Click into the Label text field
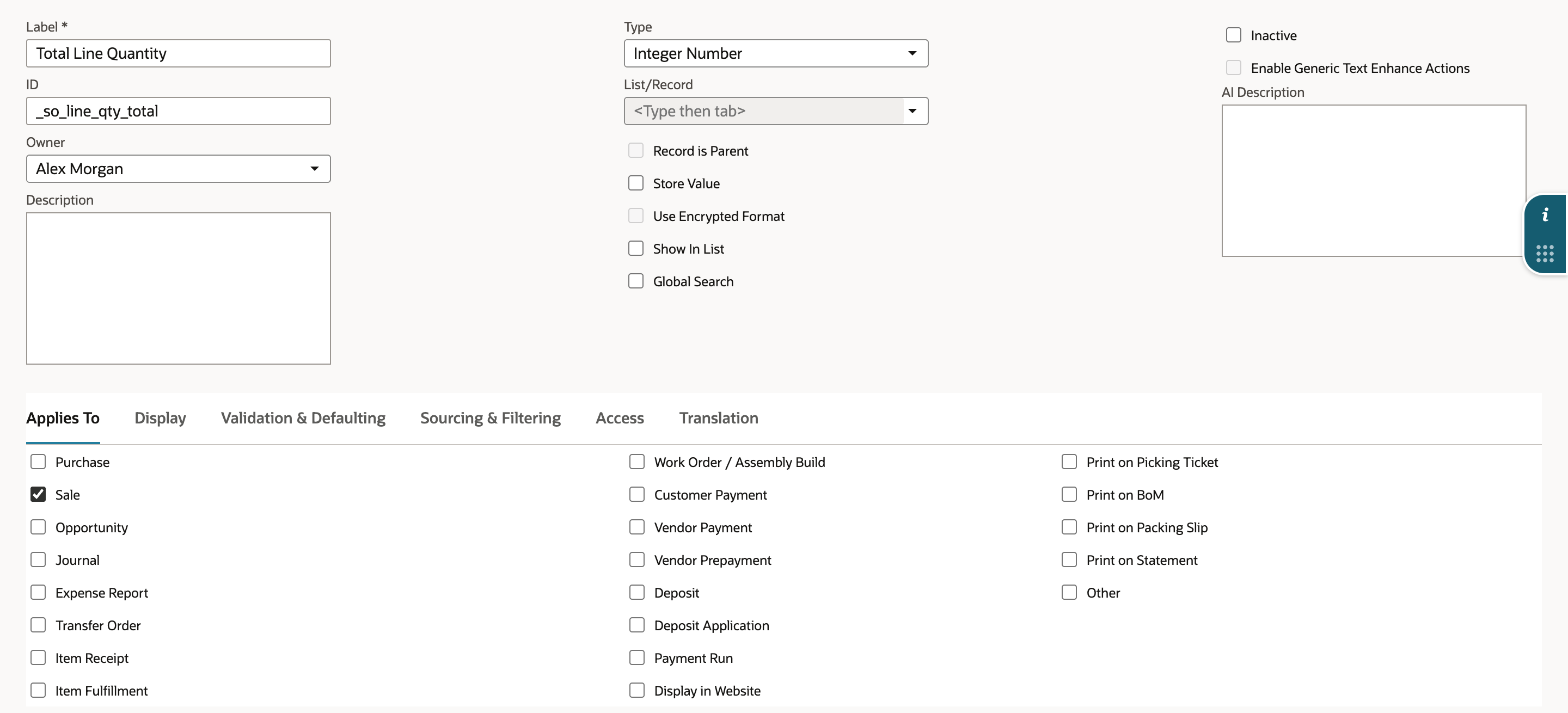 click(x=179, y=53)
